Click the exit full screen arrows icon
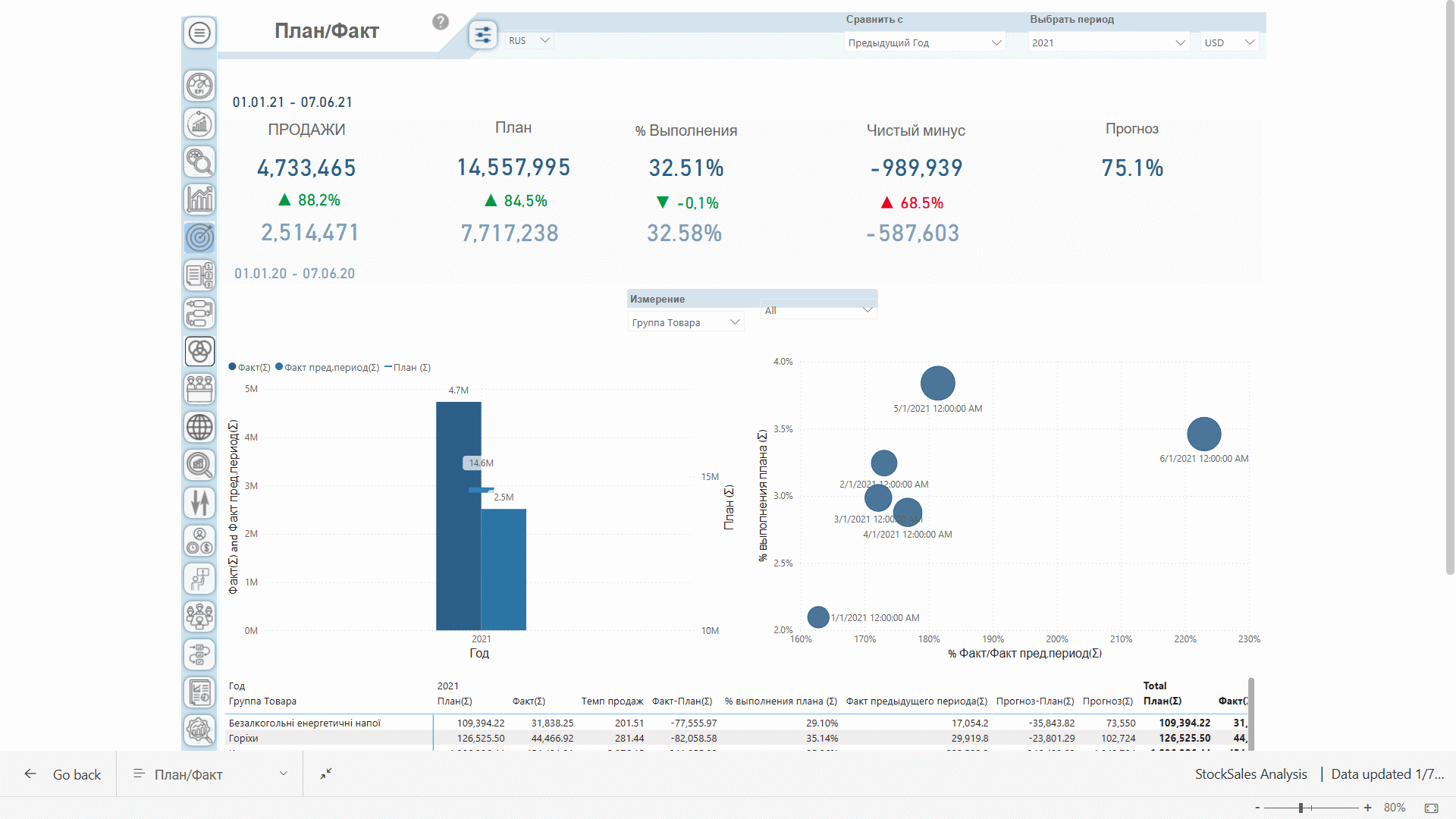 [326, 773]
